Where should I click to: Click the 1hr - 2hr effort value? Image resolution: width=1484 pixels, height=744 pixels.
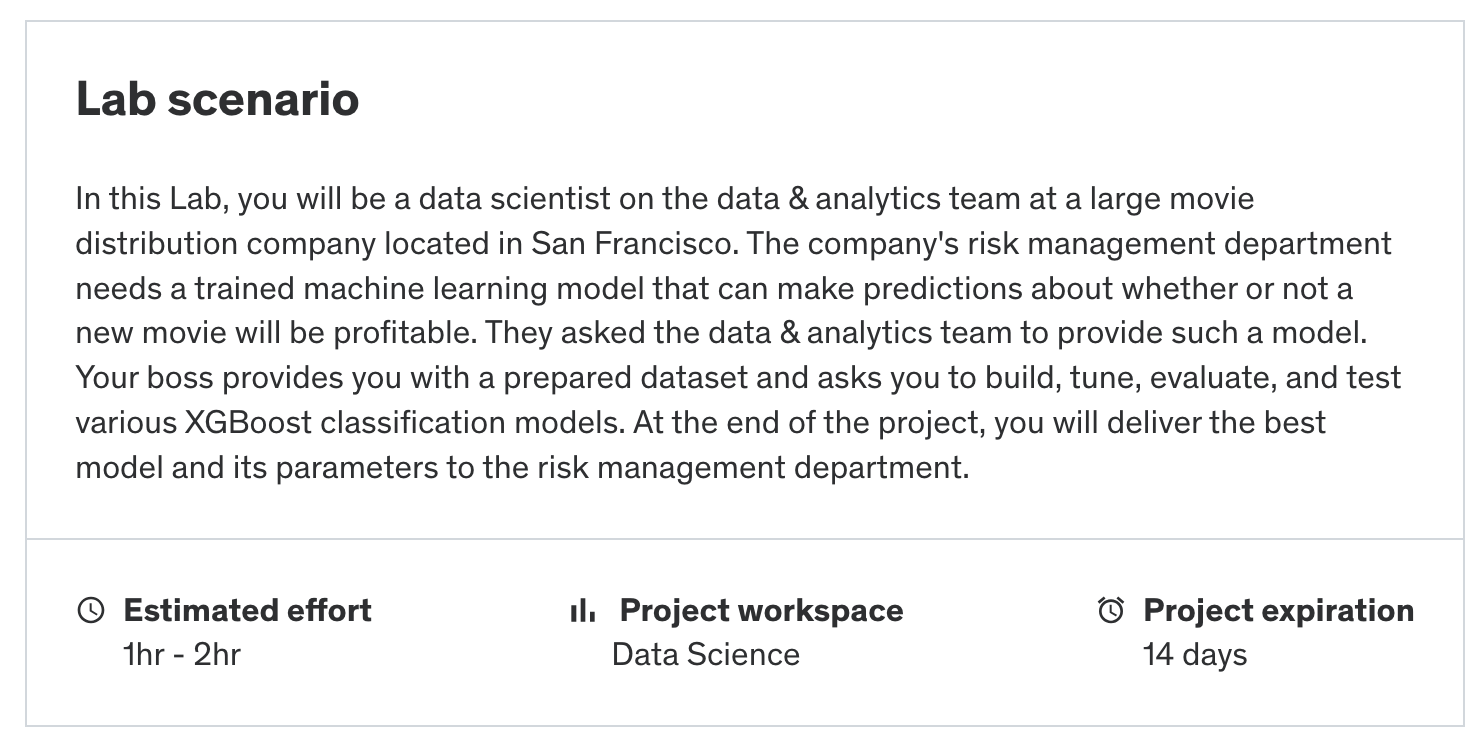tap(181, 655)
